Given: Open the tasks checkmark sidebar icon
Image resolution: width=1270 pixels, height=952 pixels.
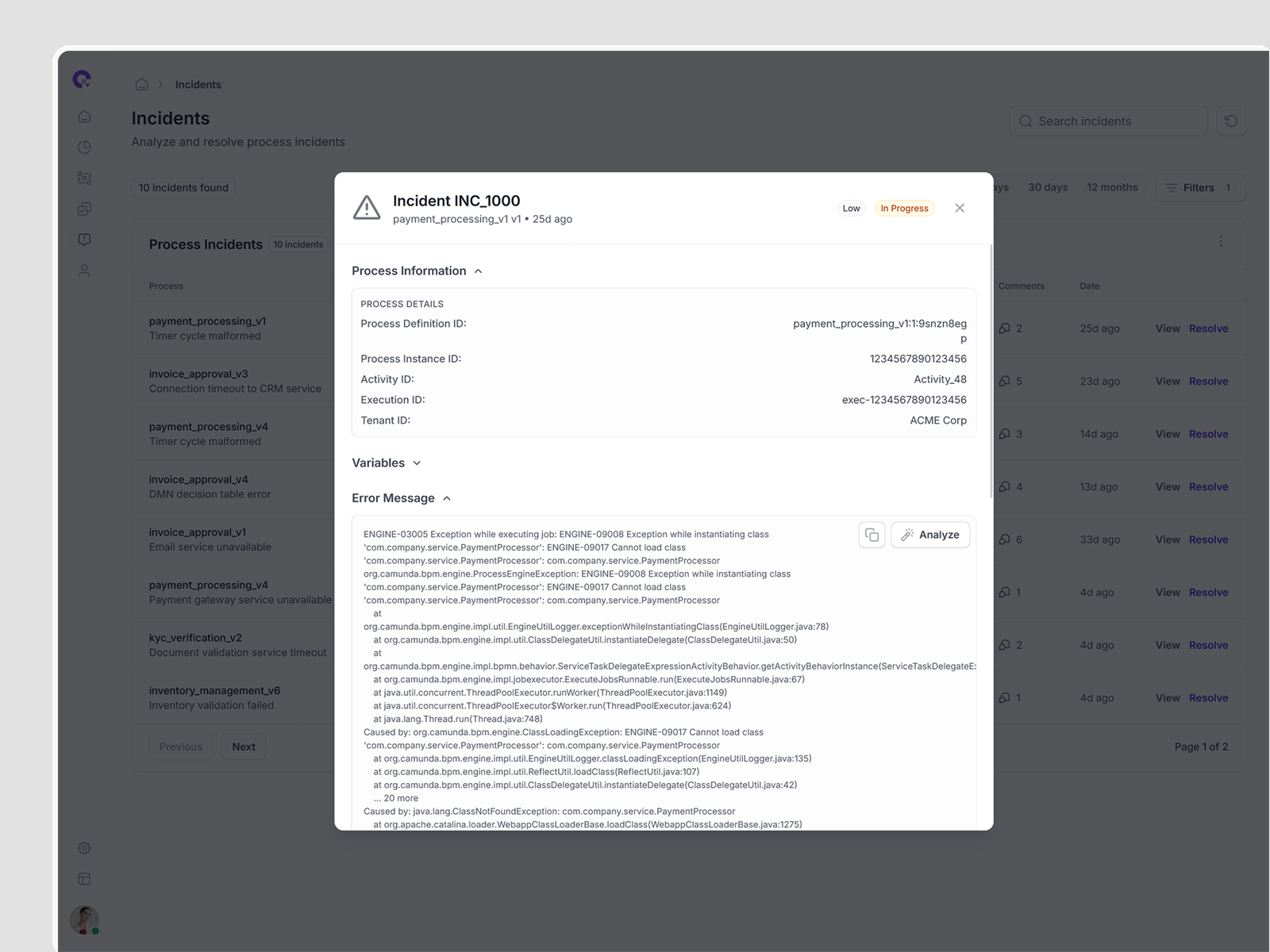Looking at the screenshot, I should [84, 209].
